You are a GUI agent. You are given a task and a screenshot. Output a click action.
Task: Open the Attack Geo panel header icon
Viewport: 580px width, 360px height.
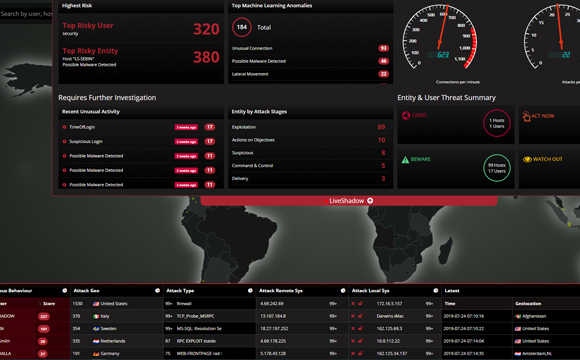(157, 290)
